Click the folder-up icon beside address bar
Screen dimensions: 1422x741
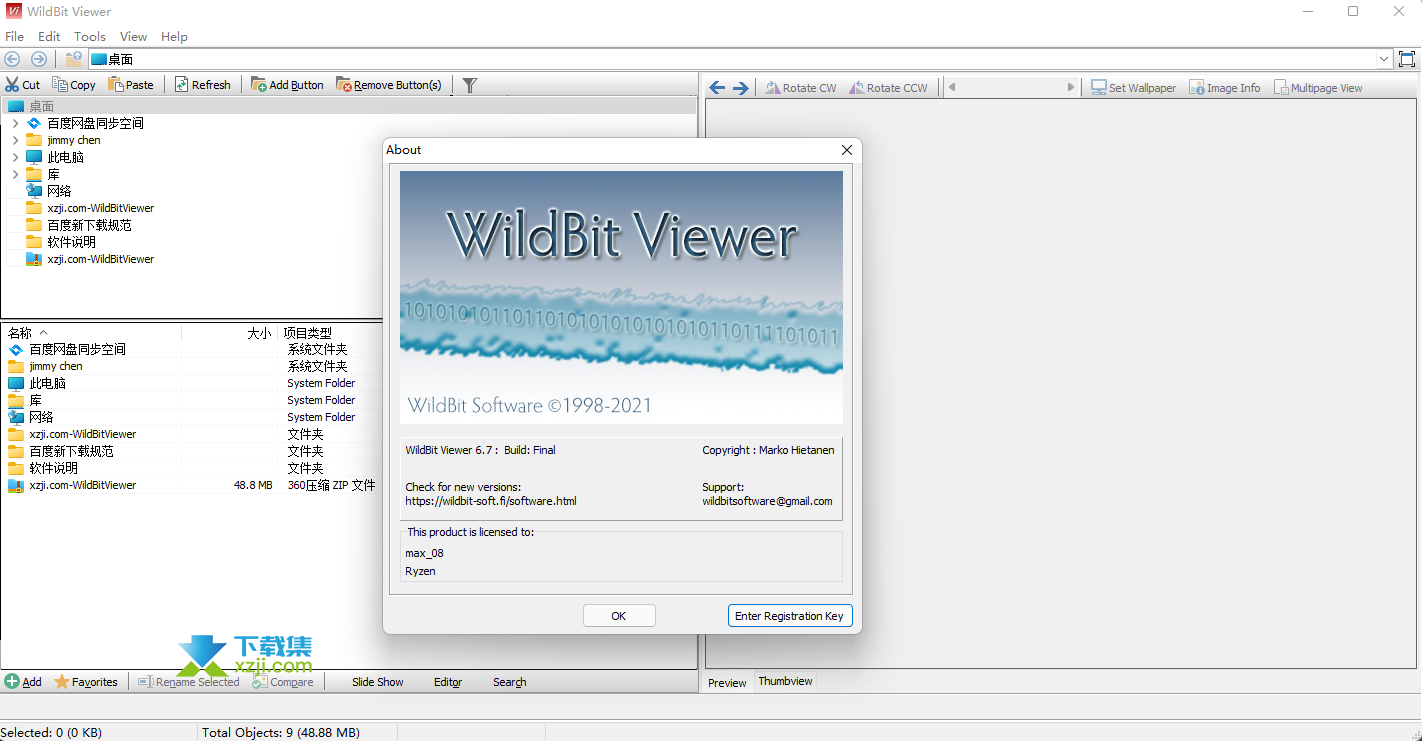click(x=73, y=59)
